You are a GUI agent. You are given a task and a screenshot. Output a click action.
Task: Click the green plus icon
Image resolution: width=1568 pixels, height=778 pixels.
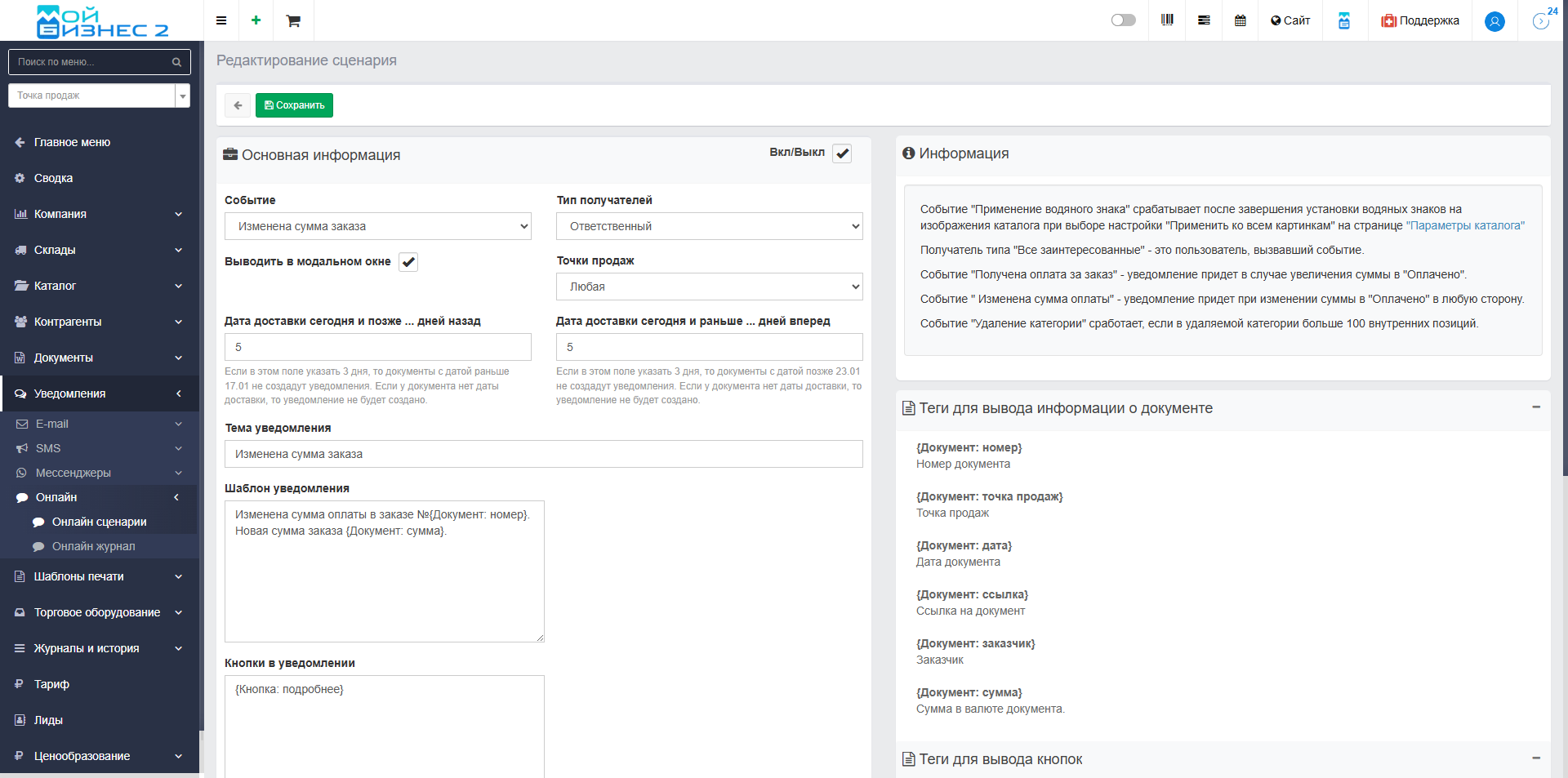[256, 20]
